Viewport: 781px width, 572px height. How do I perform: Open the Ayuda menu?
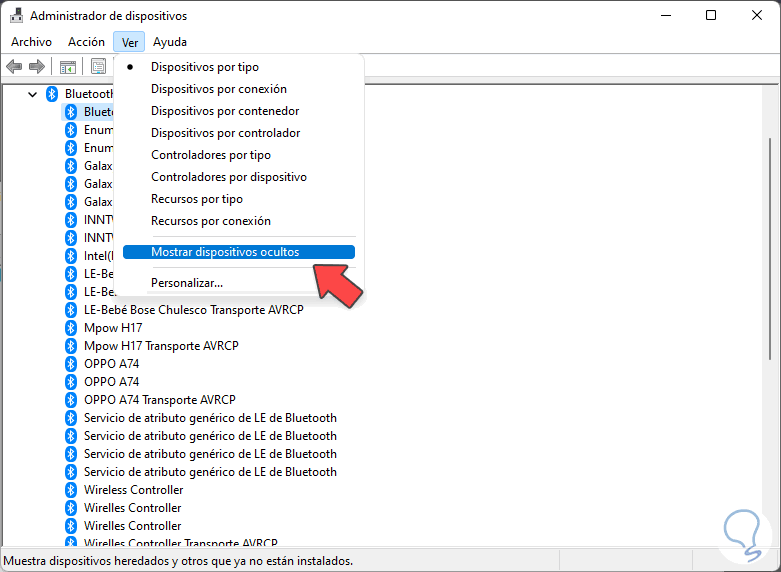pos(170,42)
